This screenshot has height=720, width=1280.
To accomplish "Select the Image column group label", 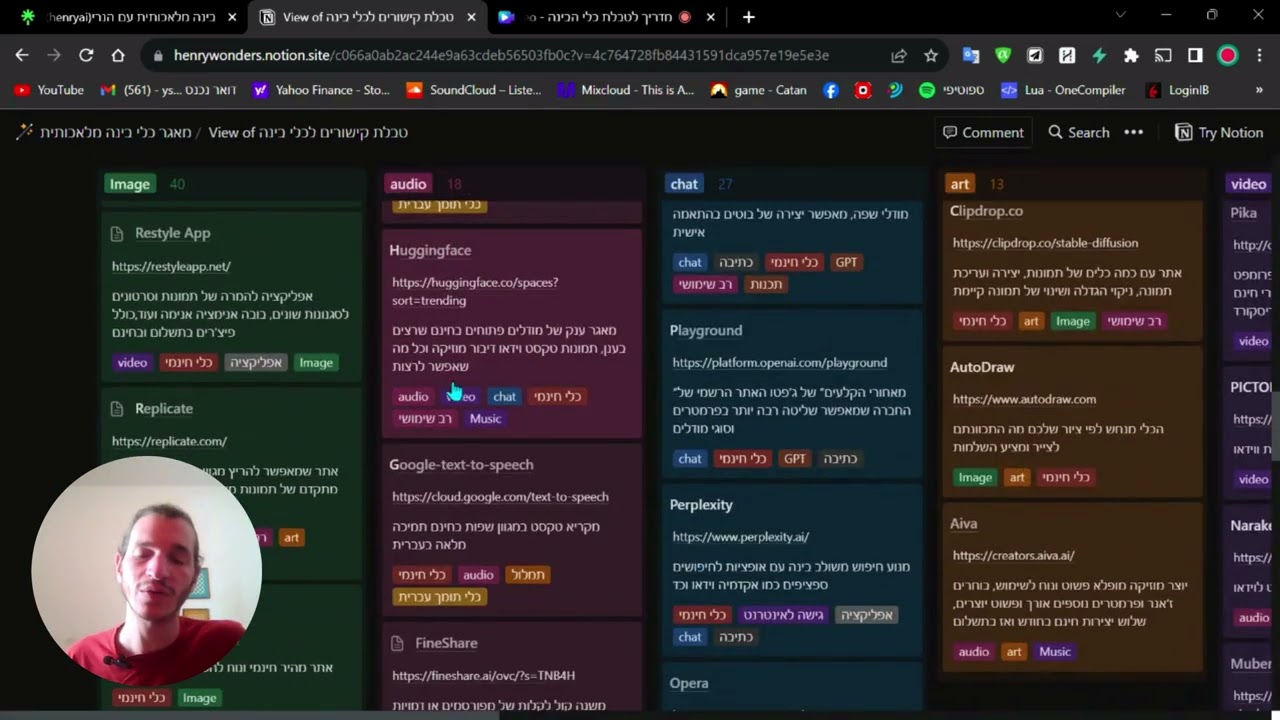I will tap(129, 184).
